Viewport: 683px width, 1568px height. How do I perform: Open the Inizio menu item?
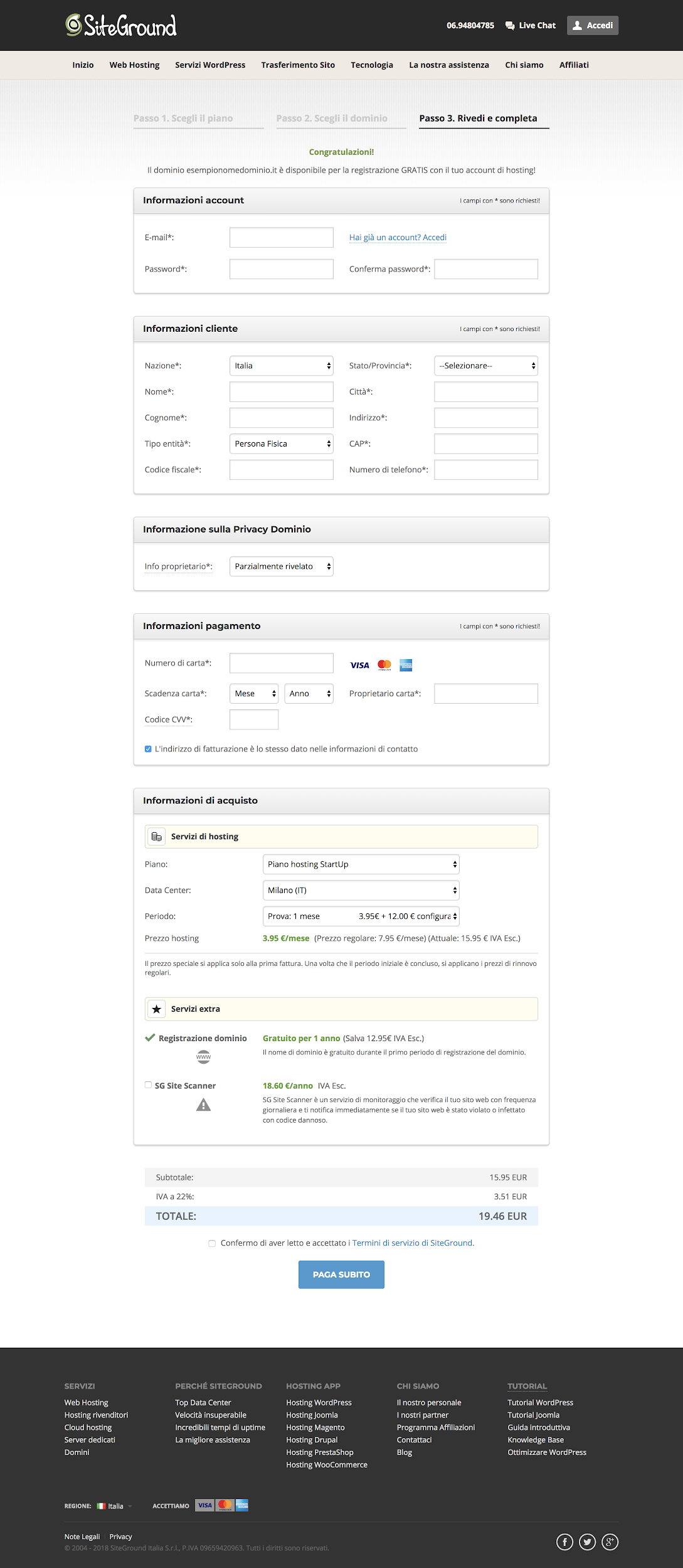pos(83,65)
